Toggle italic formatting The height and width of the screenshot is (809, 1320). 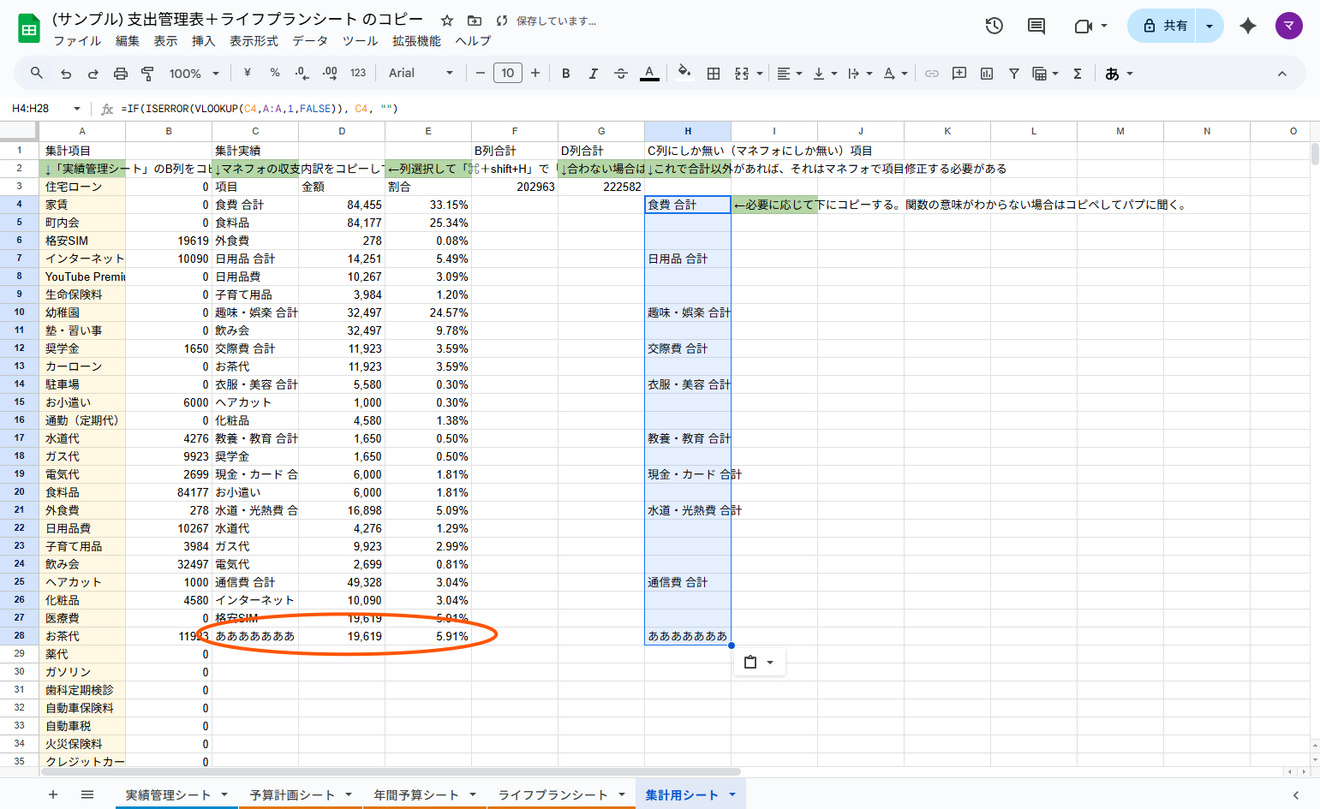[x=594, y=73]
